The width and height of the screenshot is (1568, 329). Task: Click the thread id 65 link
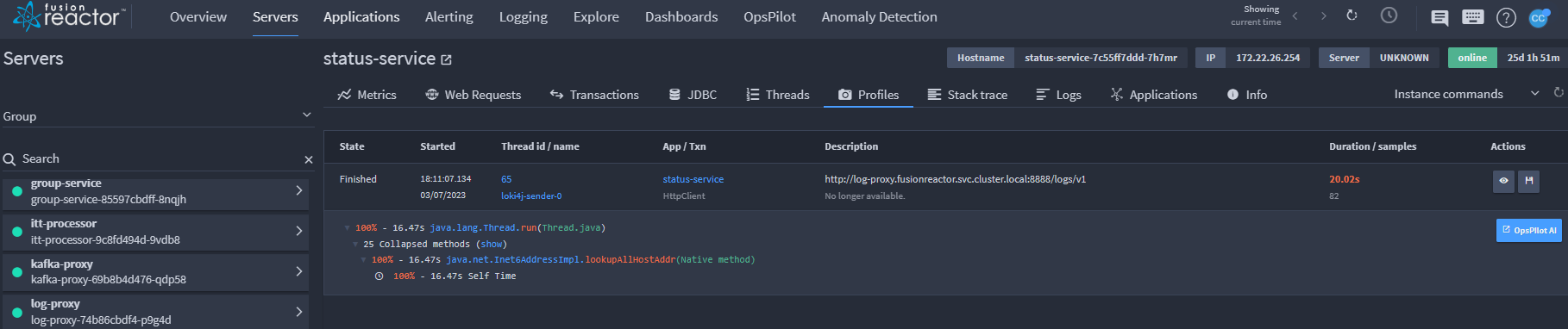pos(506,179)
